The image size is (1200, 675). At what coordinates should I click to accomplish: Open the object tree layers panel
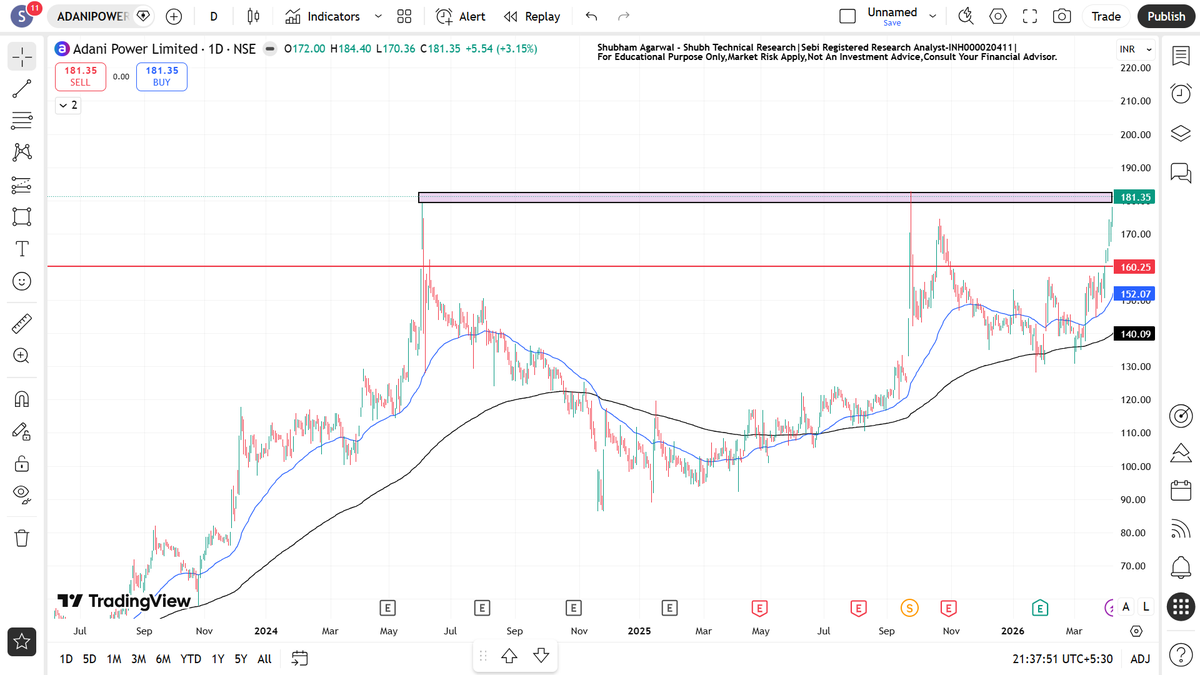[1180, 133]
